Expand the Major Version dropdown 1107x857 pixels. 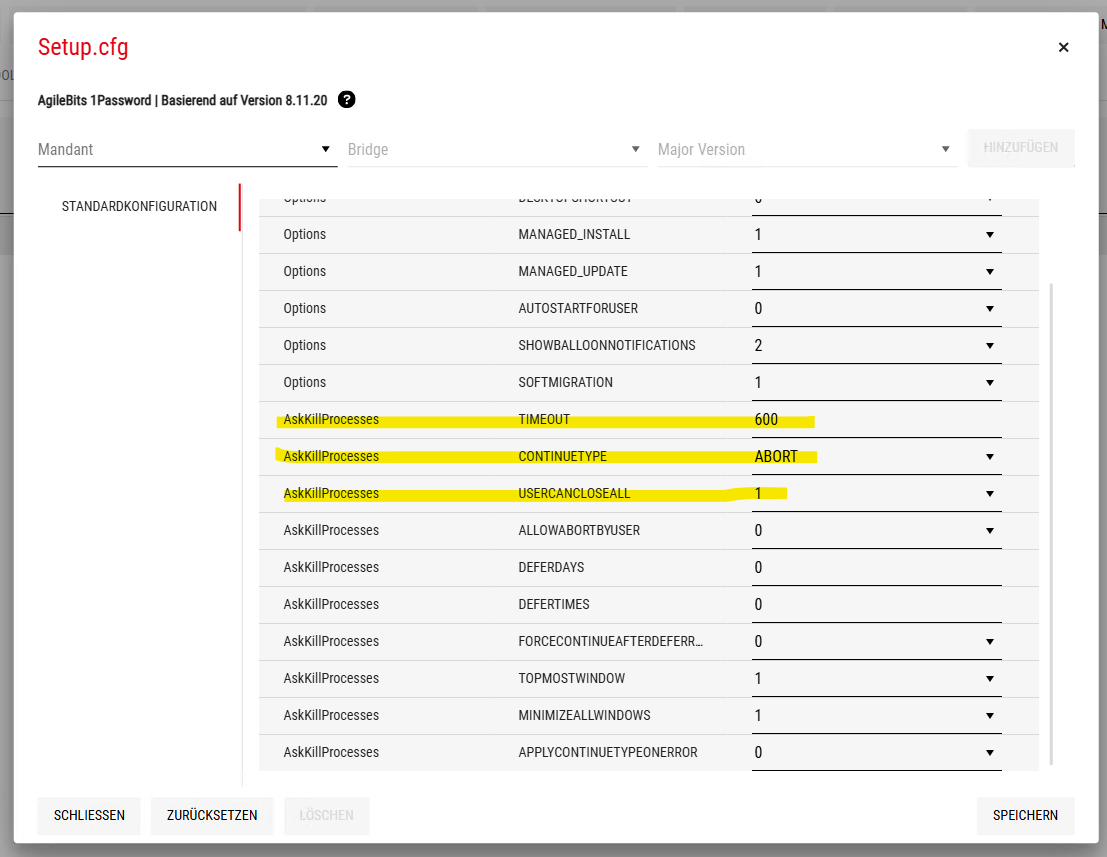(805, 149)
